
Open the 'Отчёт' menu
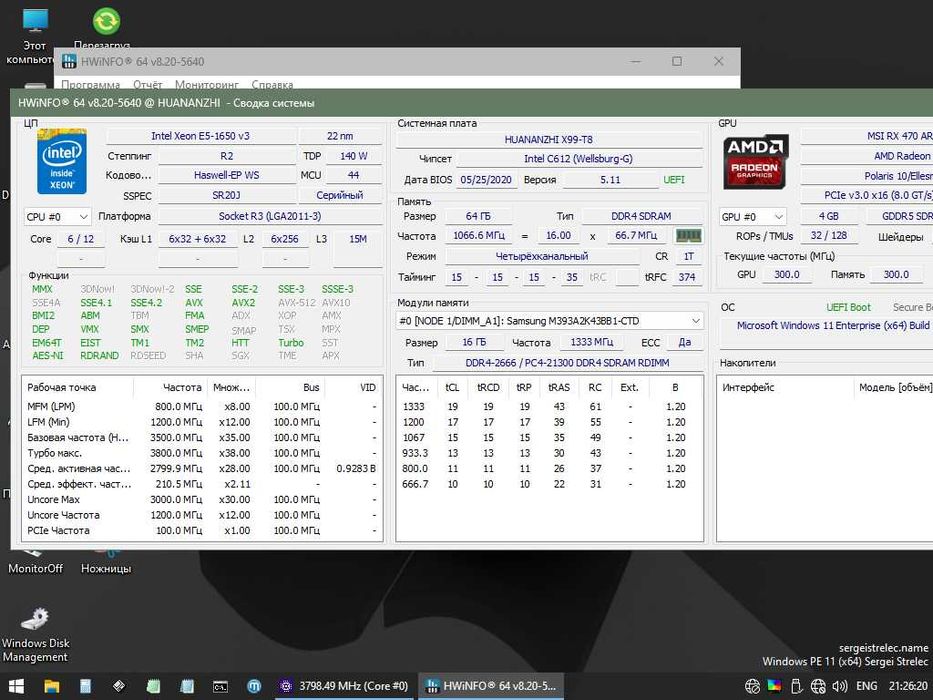(x=148, y=85)
